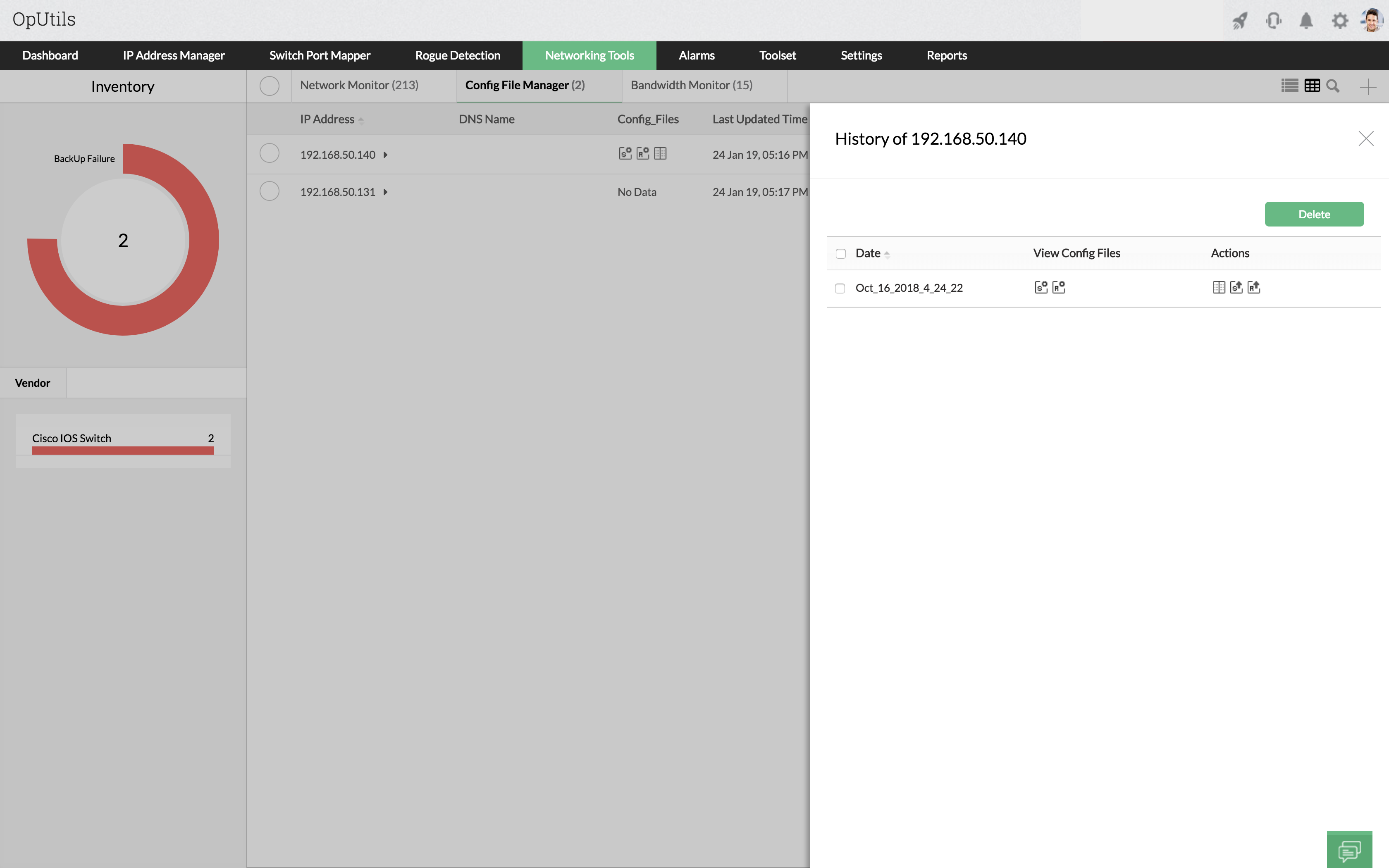
Task: Go to IP Address Manager menu
Action: point(173,56)
